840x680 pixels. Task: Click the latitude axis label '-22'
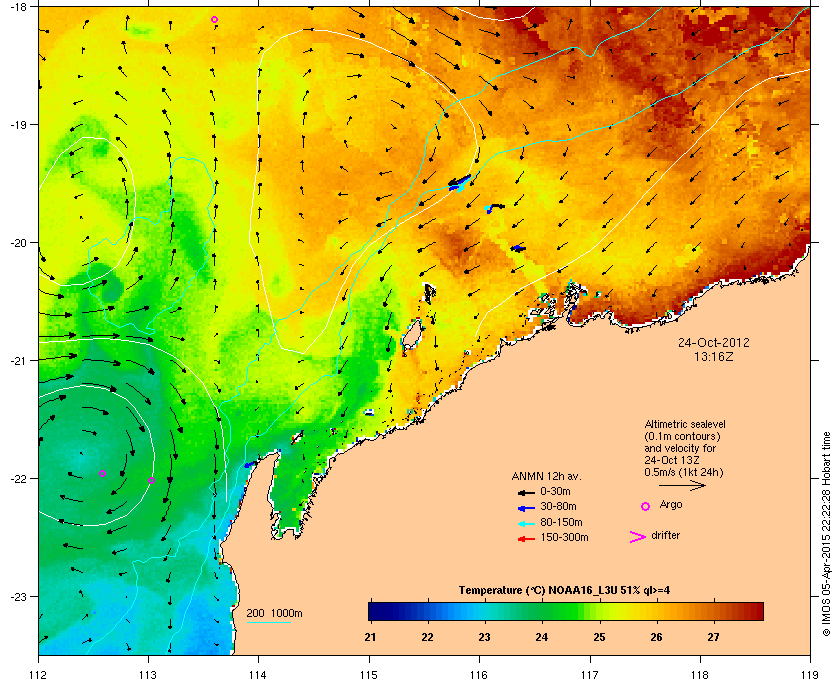coord(18,479)
